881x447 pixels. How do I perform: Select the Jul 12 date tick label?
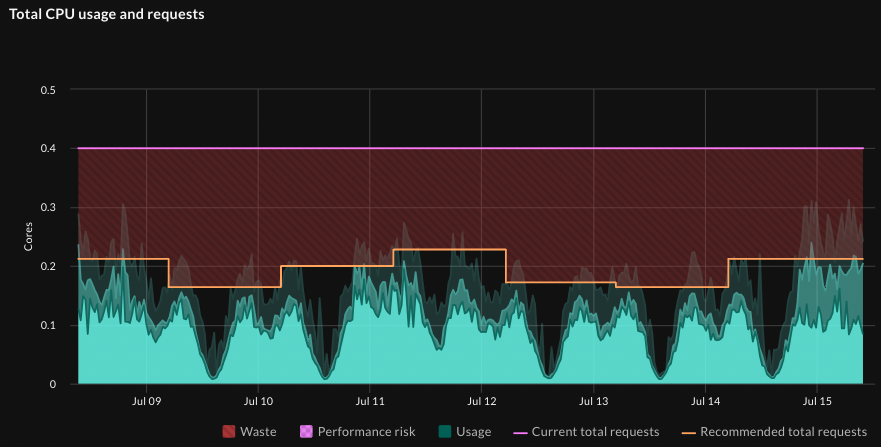point(482,402)
